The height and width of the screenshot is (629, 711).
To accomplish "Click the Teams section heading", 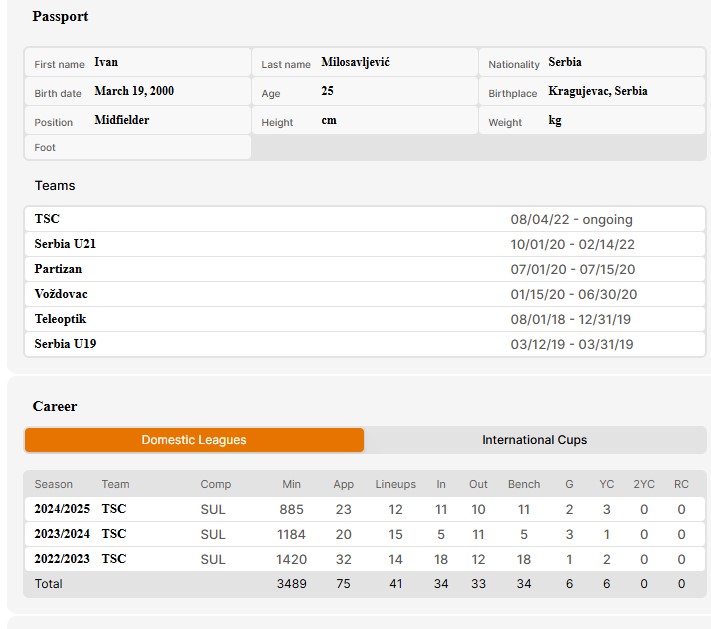I will [55, 185].
